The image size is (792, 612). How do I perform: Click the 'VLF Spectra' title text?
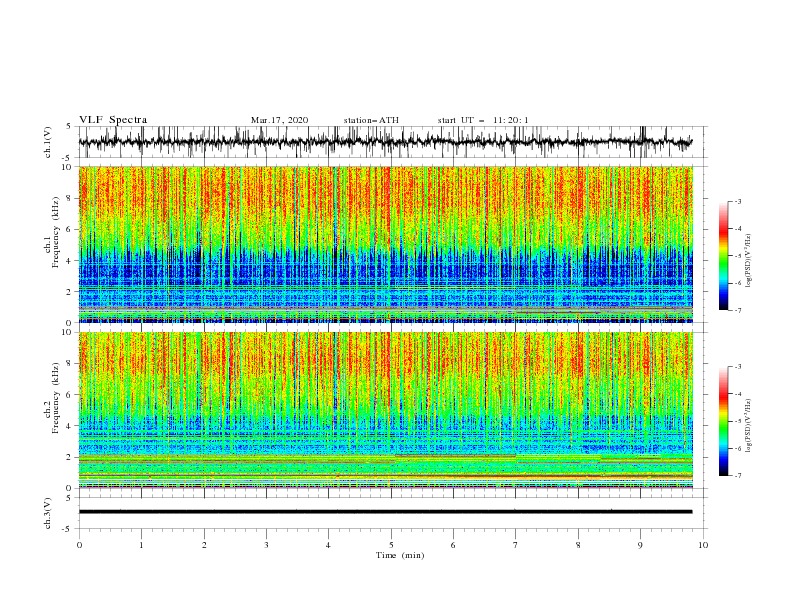113,120
